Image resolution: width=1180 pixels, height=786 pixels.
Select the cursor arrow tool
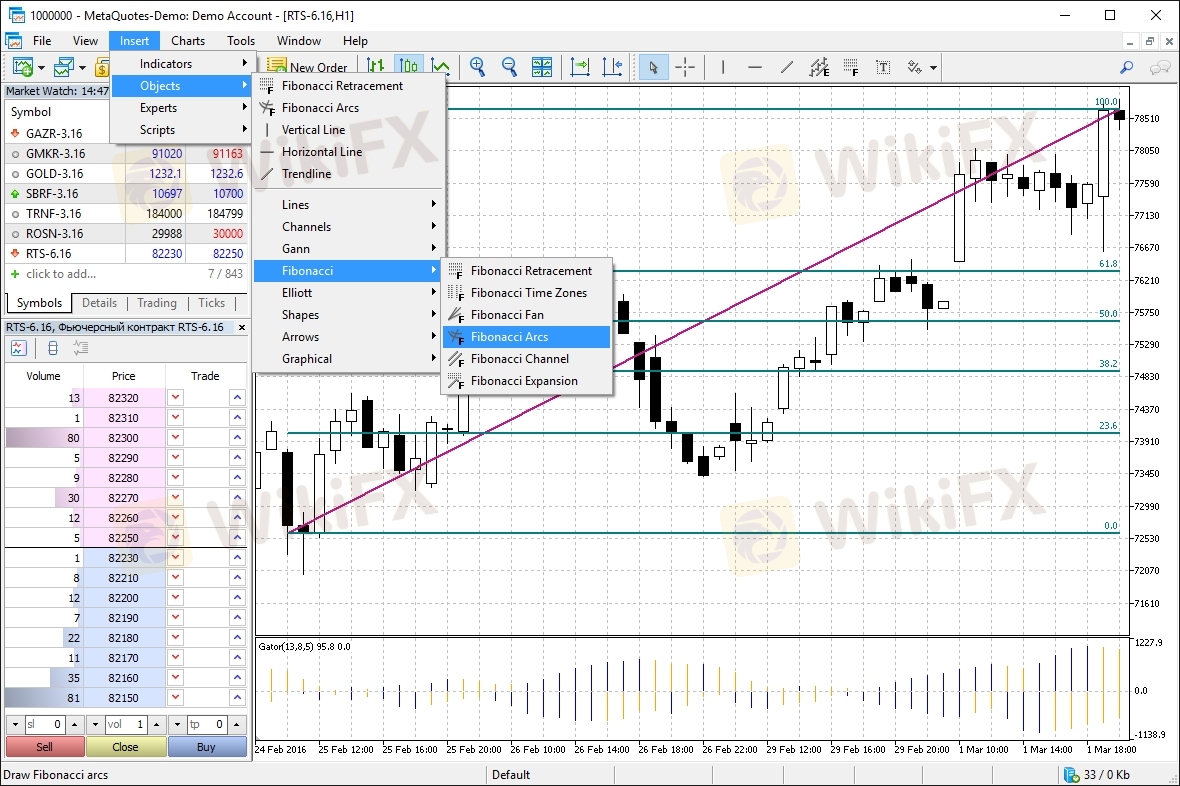(653, 67)
